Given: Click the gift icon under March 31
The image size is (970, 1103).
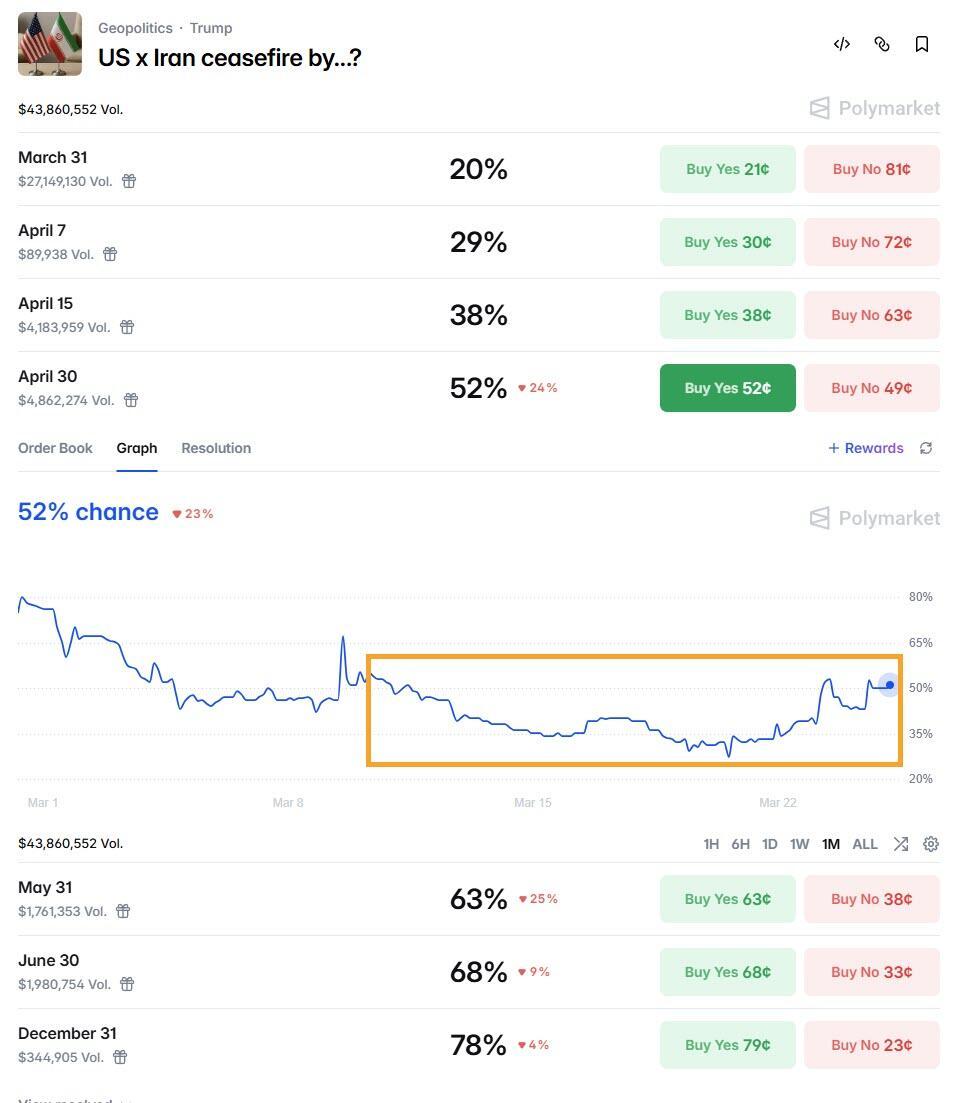Looking at the screenshot, I should [129, 181].
